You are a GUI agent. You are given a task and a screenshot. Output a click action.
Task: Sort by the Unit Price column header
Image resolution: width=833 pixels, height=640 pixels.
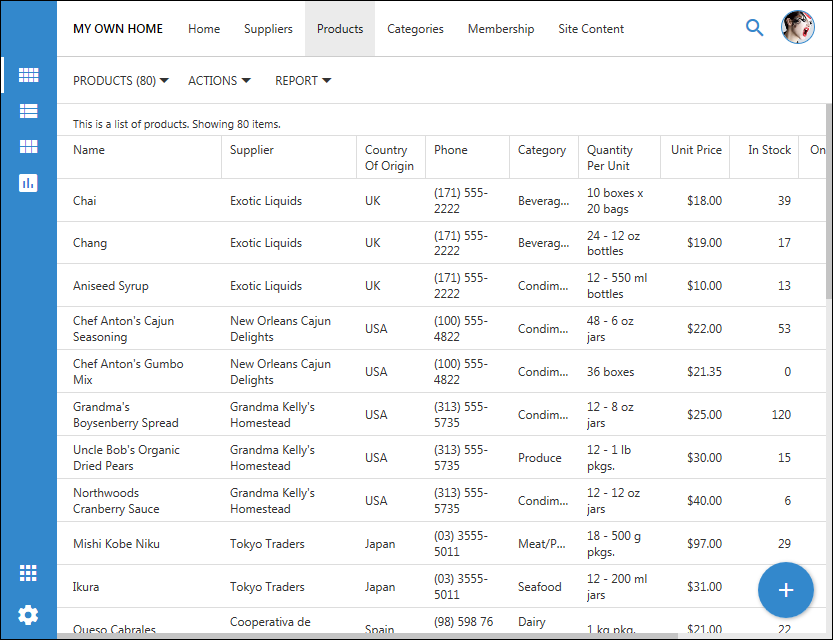[x=696, y=150]
